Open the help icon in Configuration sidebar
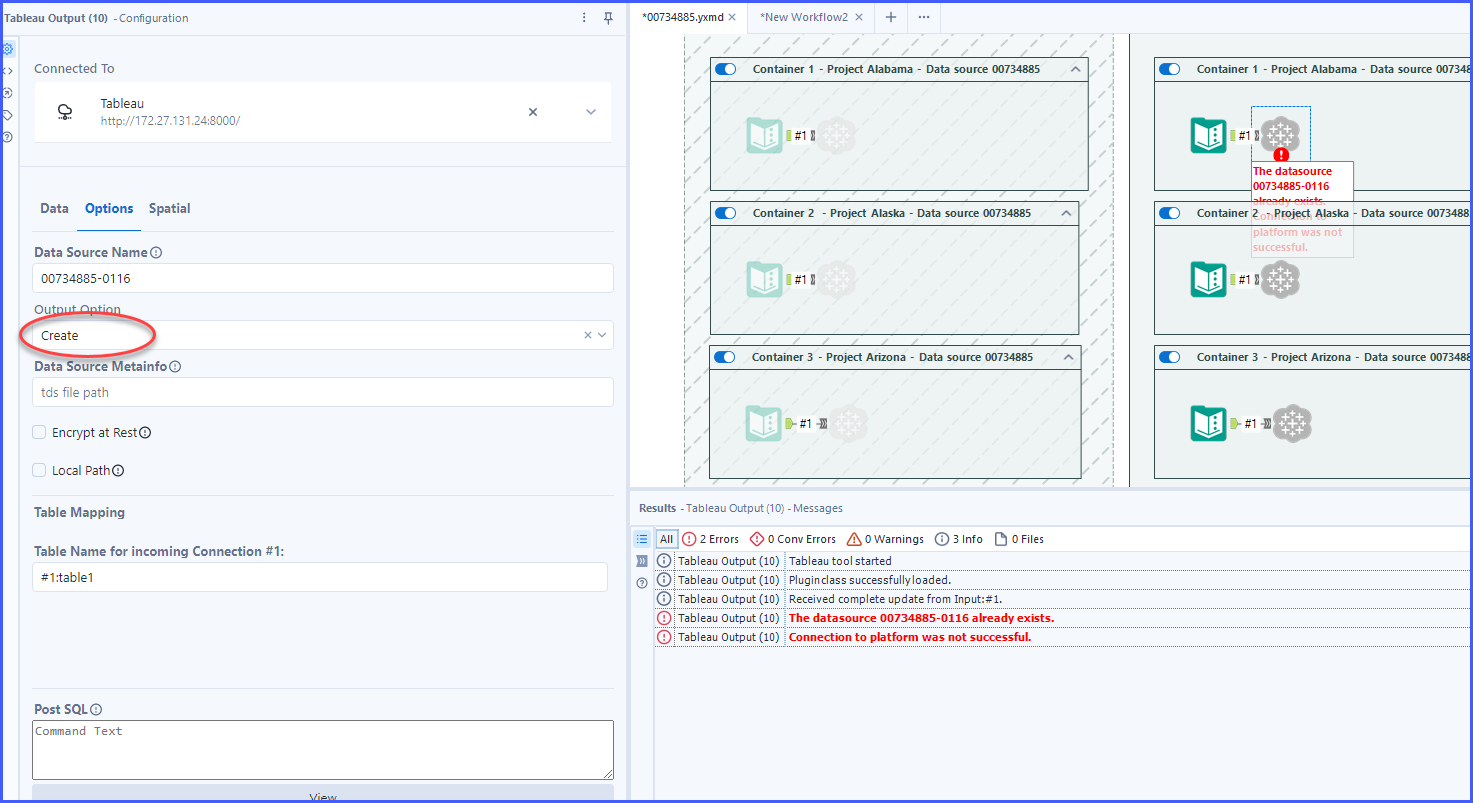This screenshot has height=803, width=1473. coord(7,137)
